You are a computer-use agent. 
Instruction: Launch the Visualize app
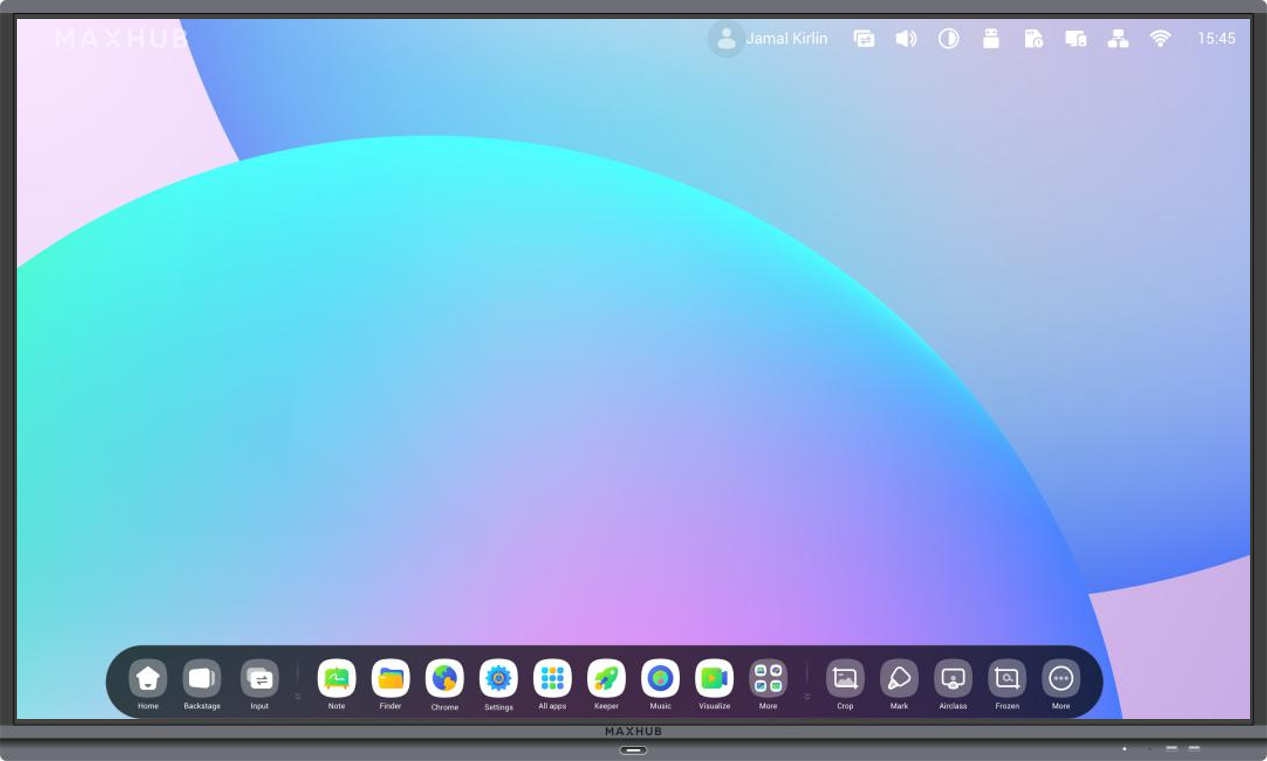click(x=714, y=678)
